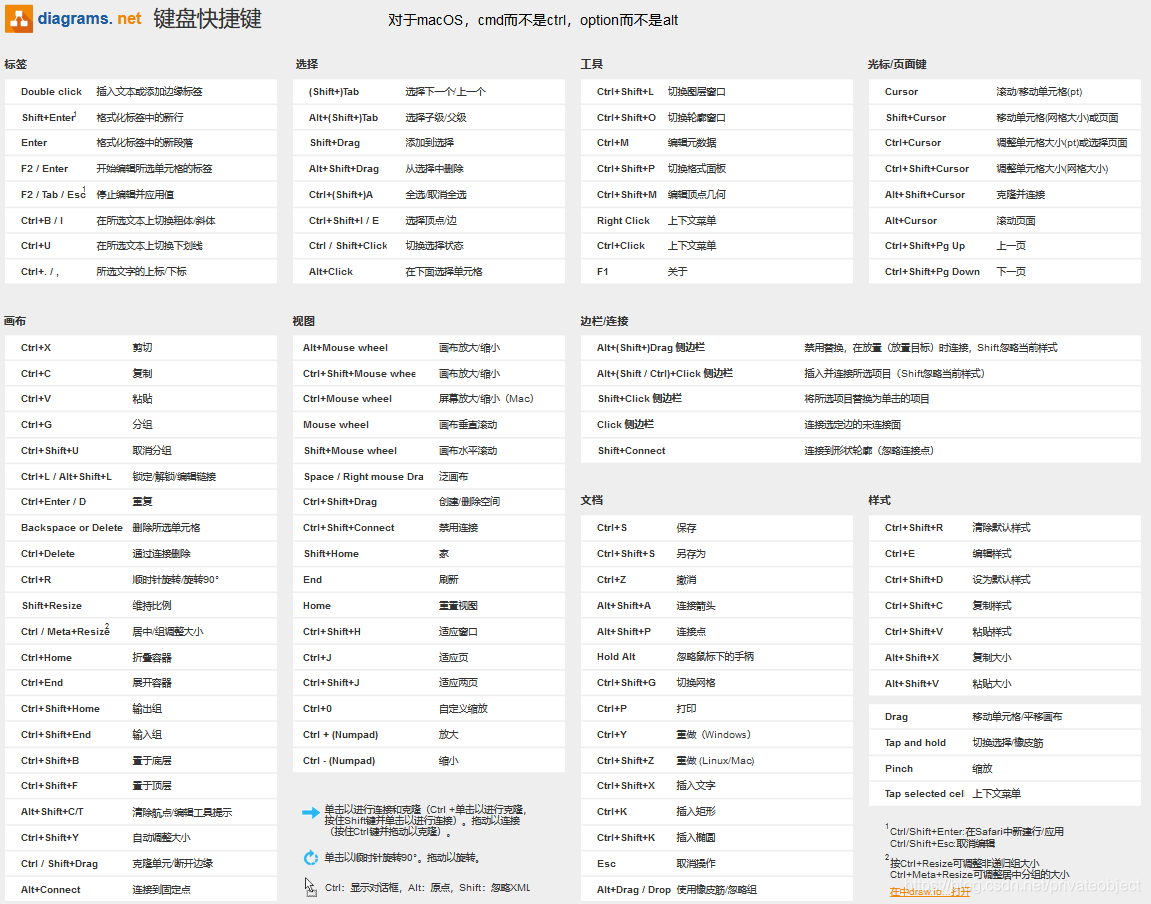
Task: Select the (Shift+)Tab shortcut row
Action: pos(429,92)
